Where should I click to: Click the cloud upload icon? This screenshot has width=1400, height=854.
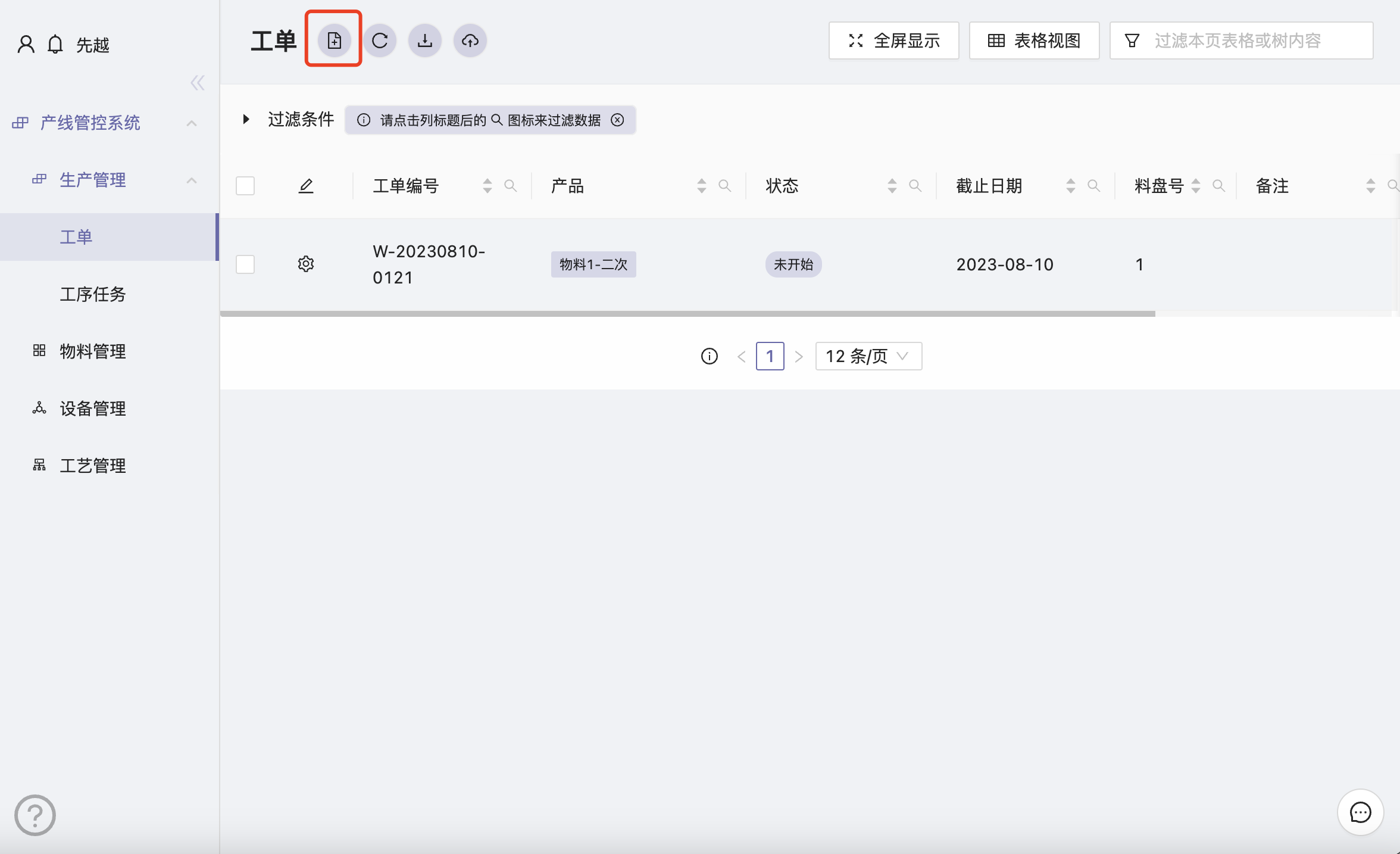470,40
